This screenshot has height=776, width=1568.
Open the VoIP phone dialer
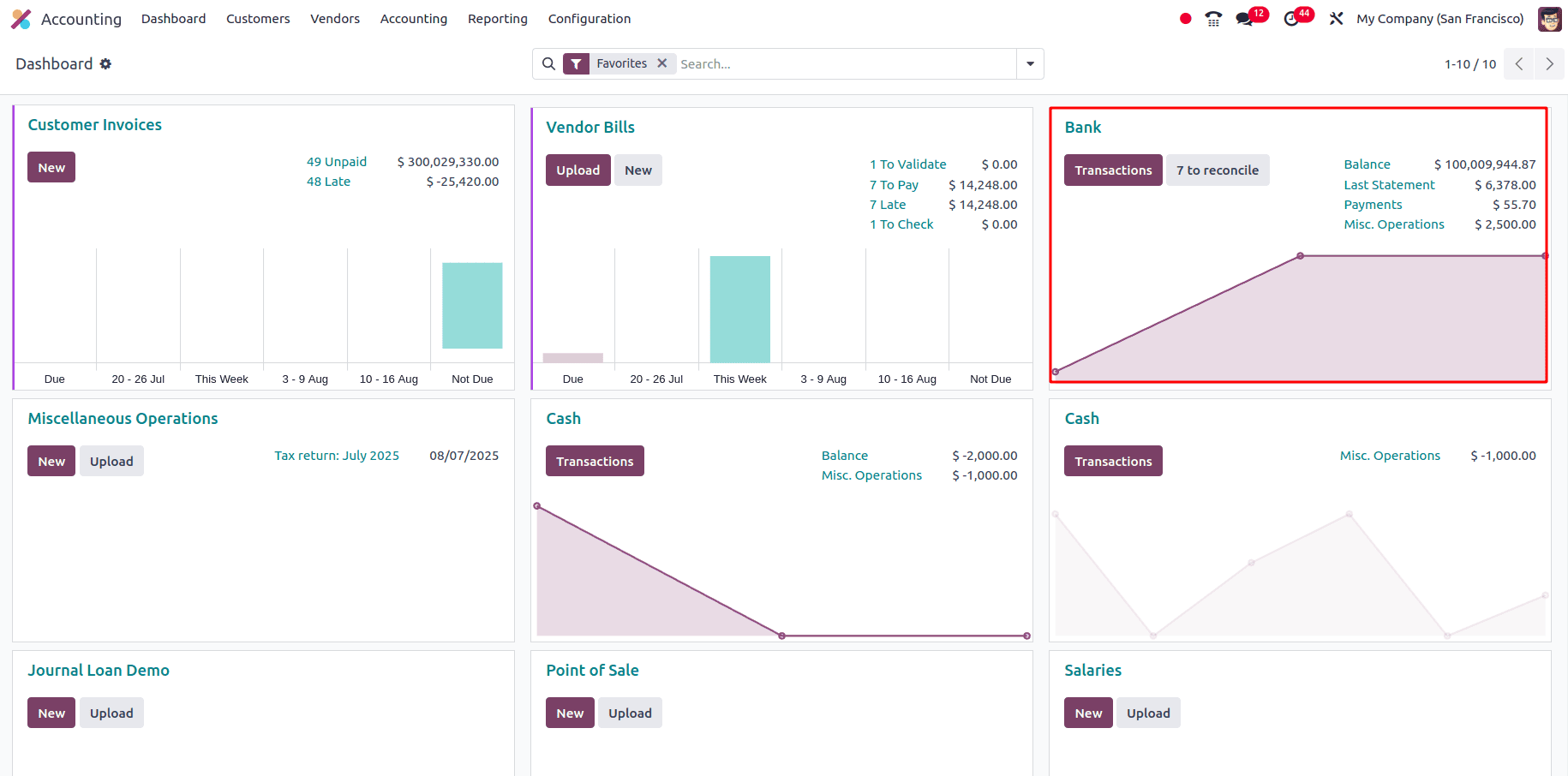(1213, 18)
